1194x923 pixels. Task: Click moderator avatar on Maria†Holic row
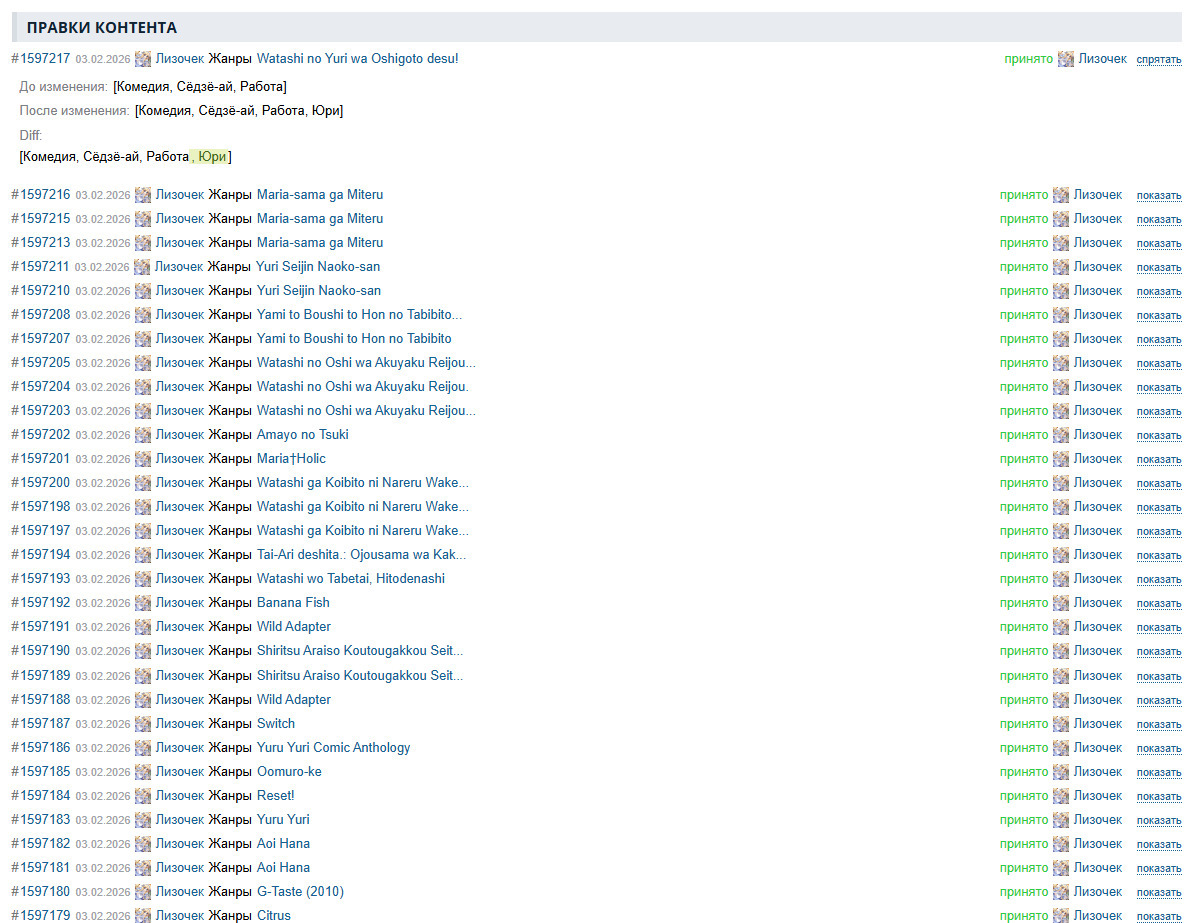coord(1061,459)
